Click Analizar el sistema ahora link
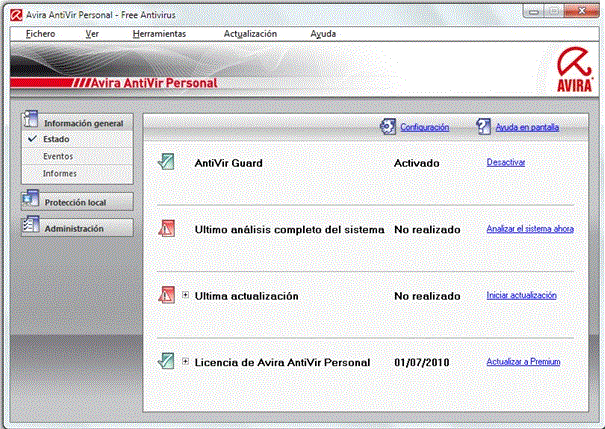 [530, 229]
